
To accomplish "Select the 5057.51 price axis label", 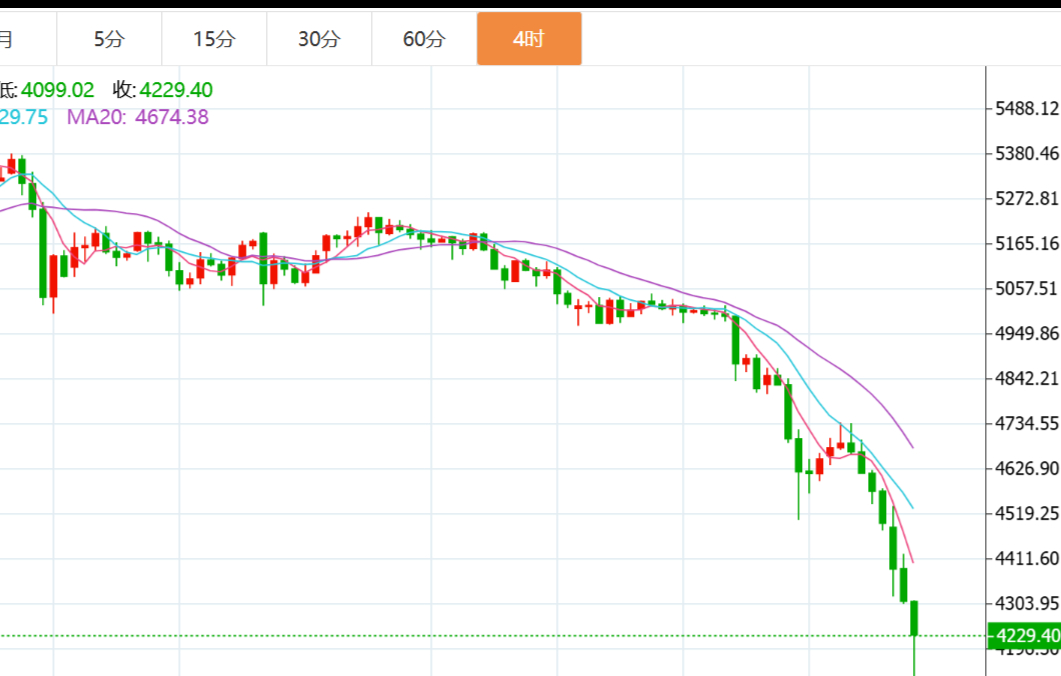I will (x=1027, y=288).
